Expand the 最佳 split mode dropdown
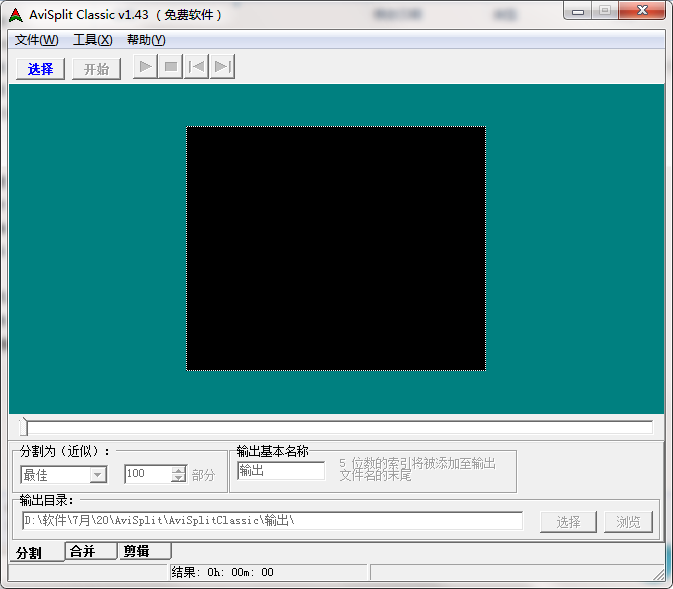673x589 pixels. pyautogui.click(x=98, y=475)
